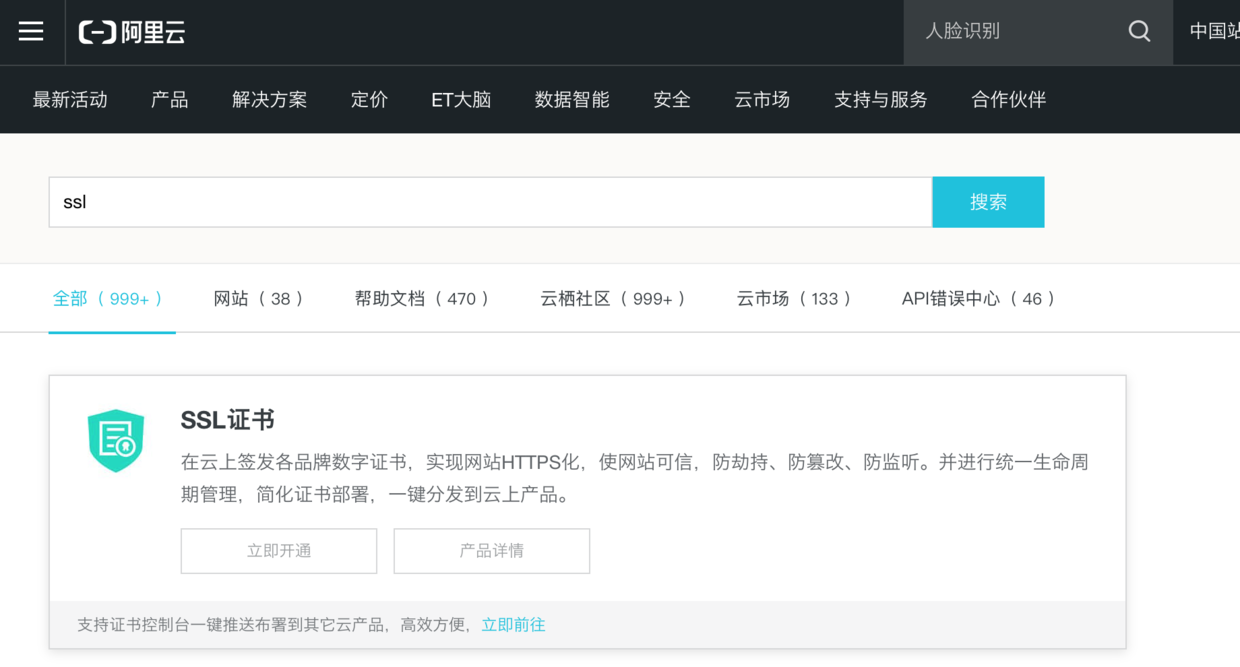This screenshot has height=667, width=1240.
Task: Open the 定价 menu item
Action: [x=369, y=100]
